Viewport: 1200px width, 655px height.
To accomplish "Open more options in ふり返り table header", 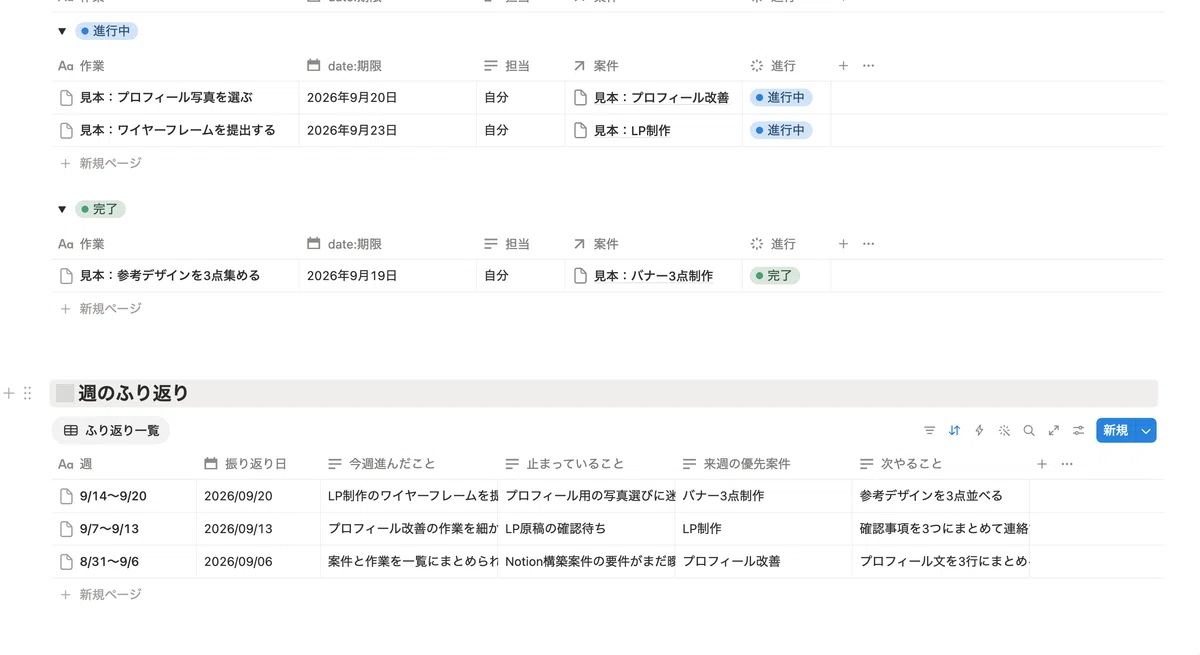I will coord(1067,464).
